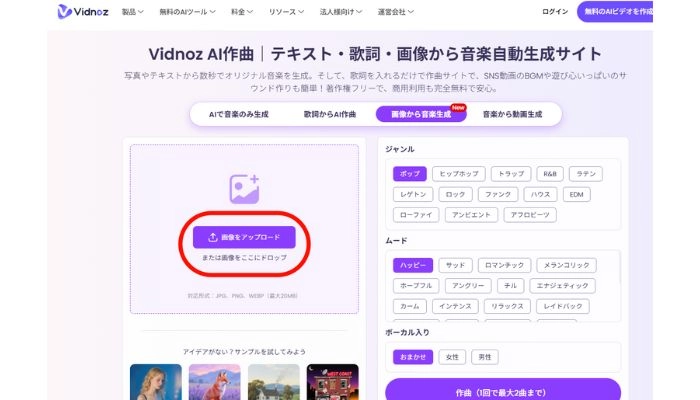Open the 製品 dropdown menu
Viewport: 700px width, 400px height.
tap(133, 12)
